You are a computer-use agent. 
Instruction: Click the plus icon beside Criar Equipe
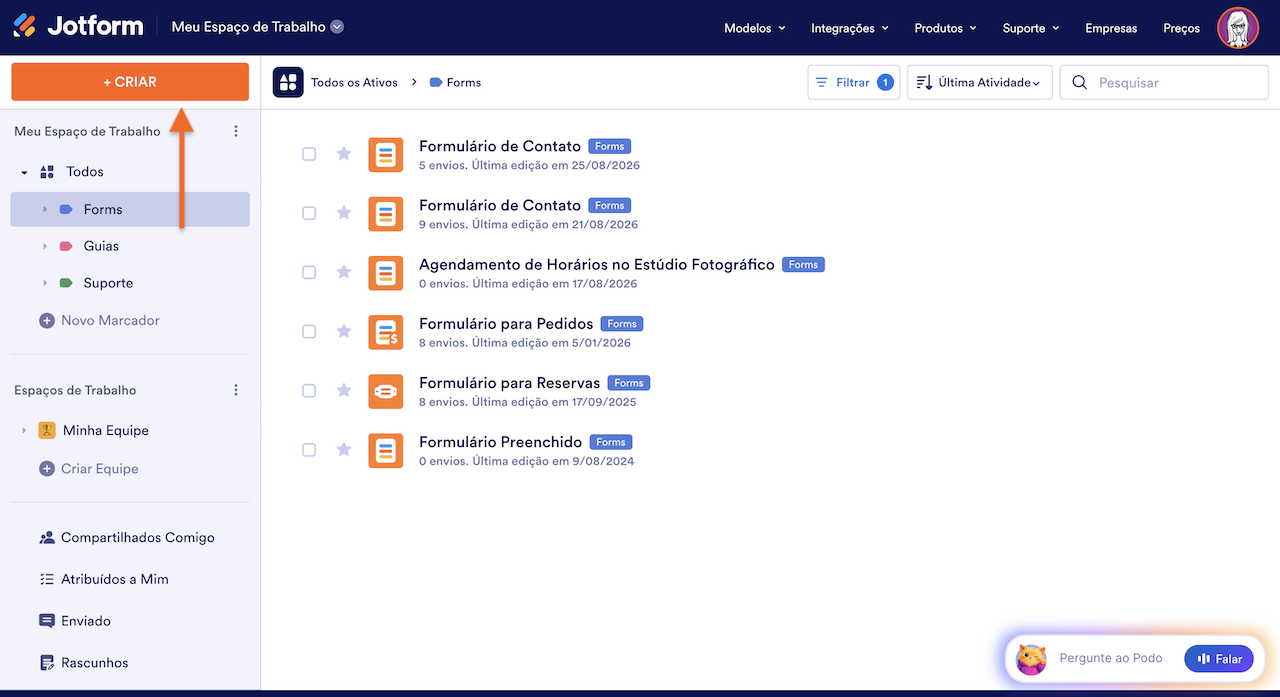(46, 469)
